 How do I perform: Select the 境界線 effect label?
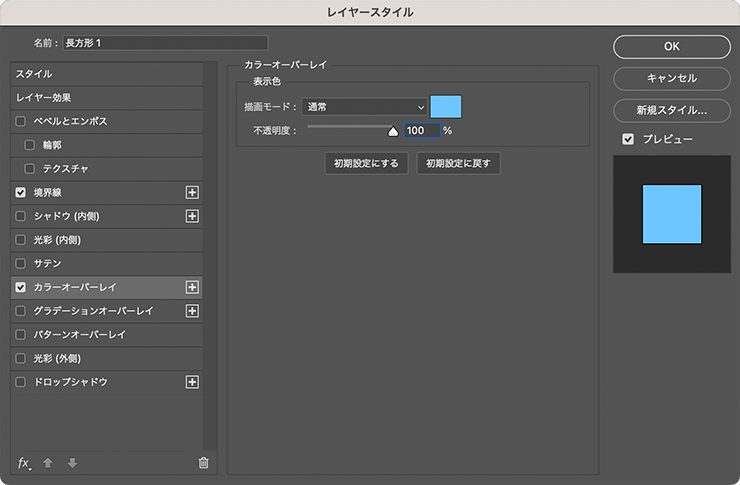pyautogui.click(x=47, y=192)
